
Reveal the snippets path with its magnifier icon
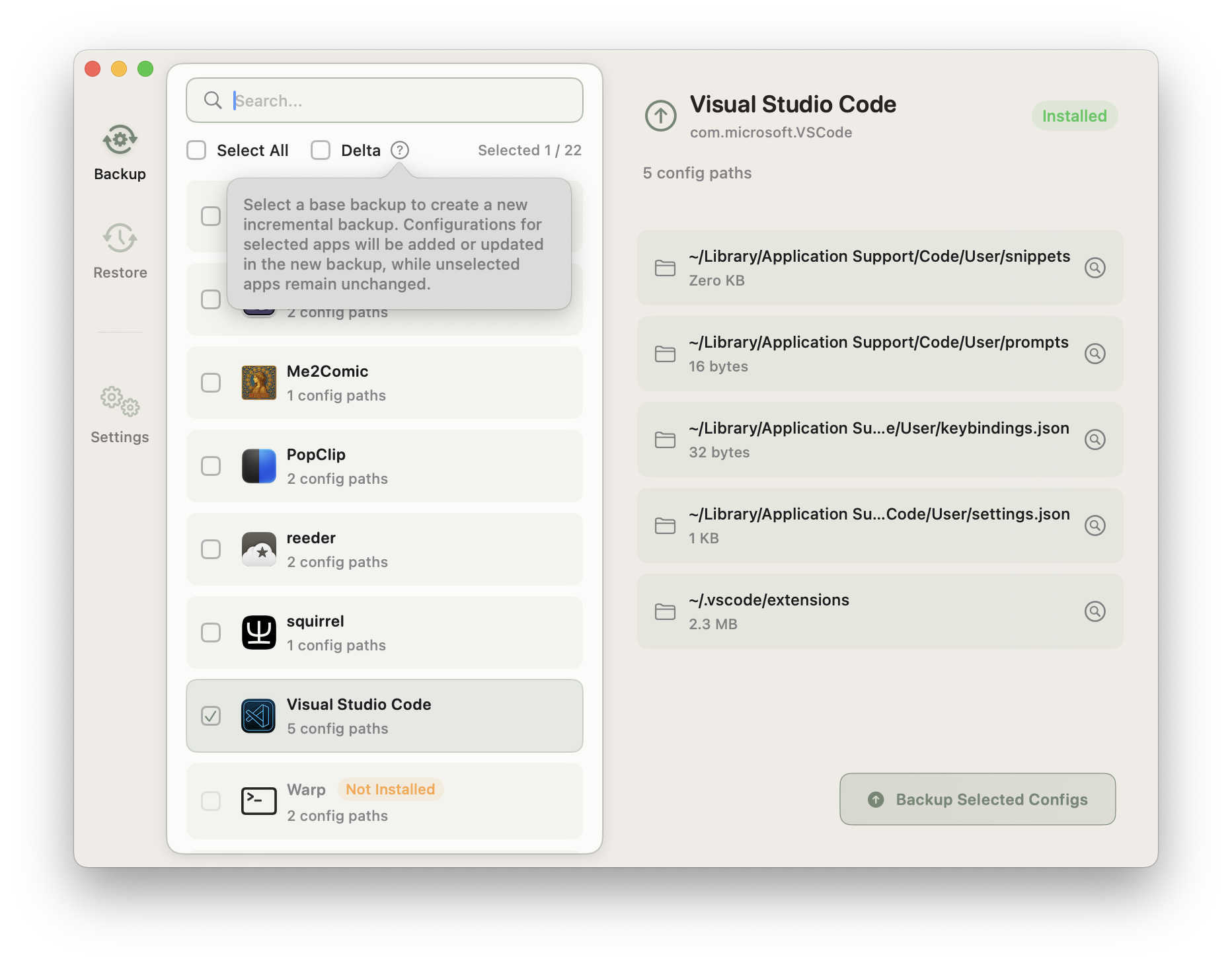(x=1095, y=268)
